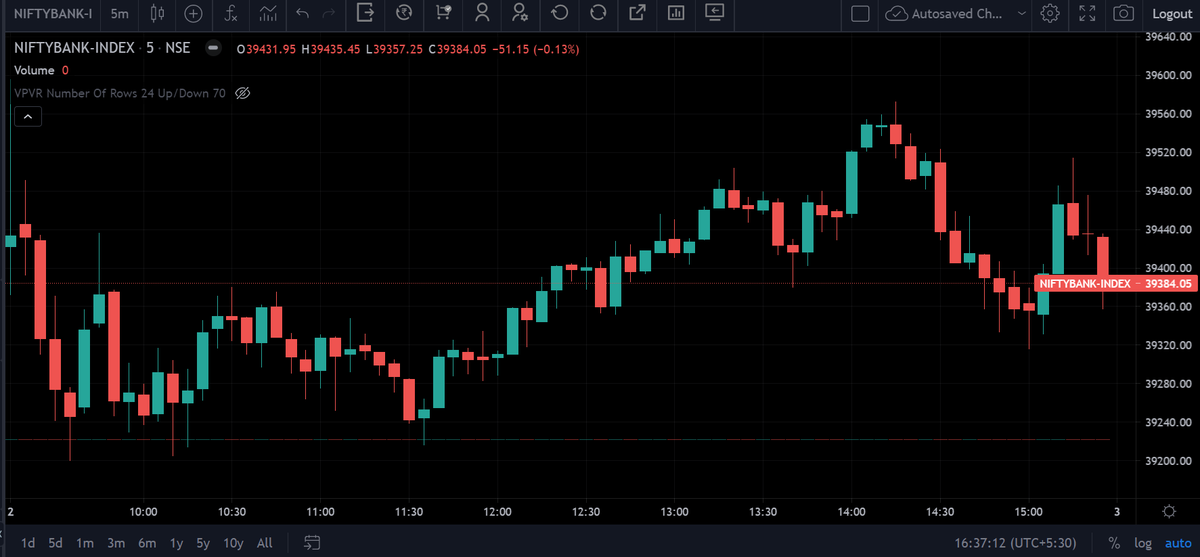Take a chart snapshot with camera icon
This screenshot has width=1200, height=557.
pyautogui.click(x=1124, y=14)
